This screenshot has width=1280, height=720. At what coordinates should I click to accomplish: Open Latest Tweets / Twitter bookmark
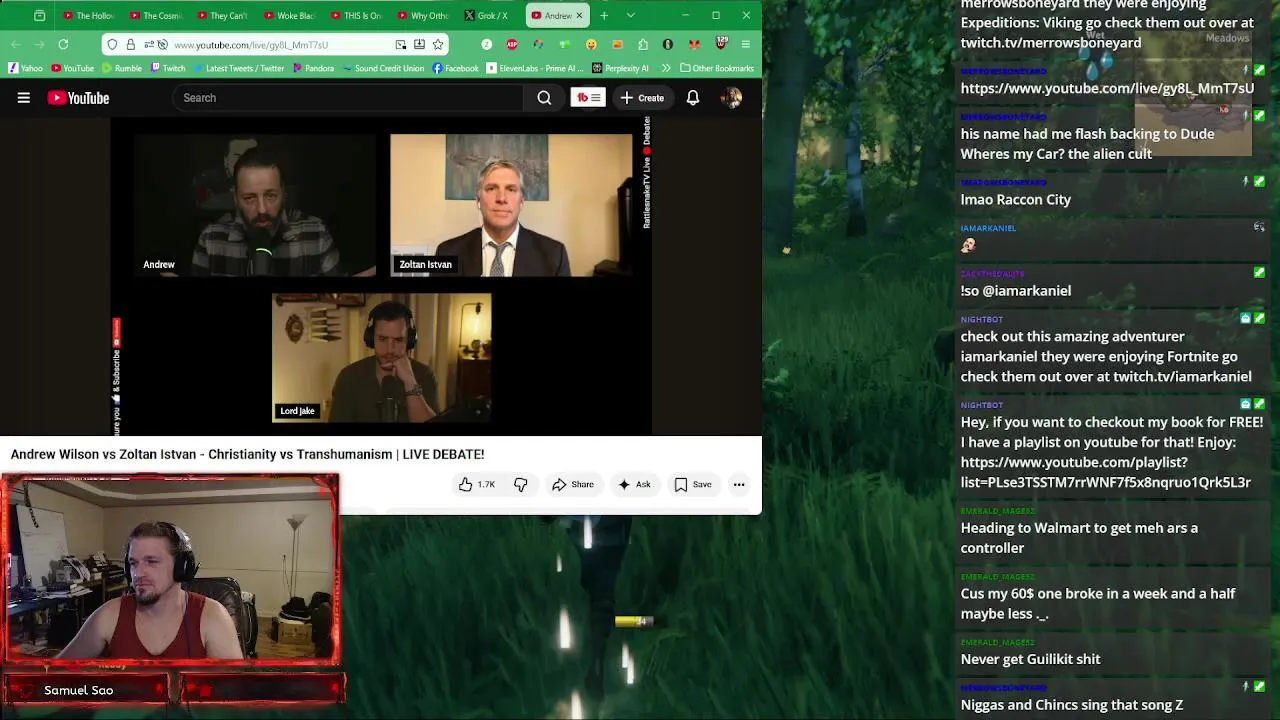click(x=239, y=68)
